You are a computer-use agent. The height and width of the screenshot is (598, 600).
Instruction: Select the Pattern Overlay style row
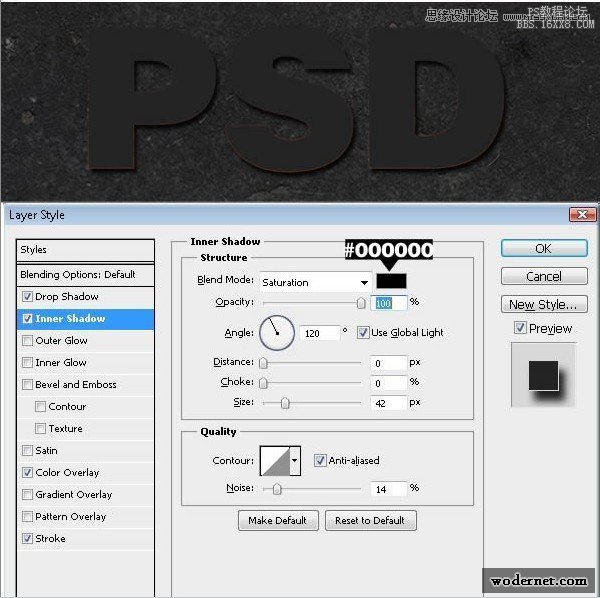pos(85,517)
